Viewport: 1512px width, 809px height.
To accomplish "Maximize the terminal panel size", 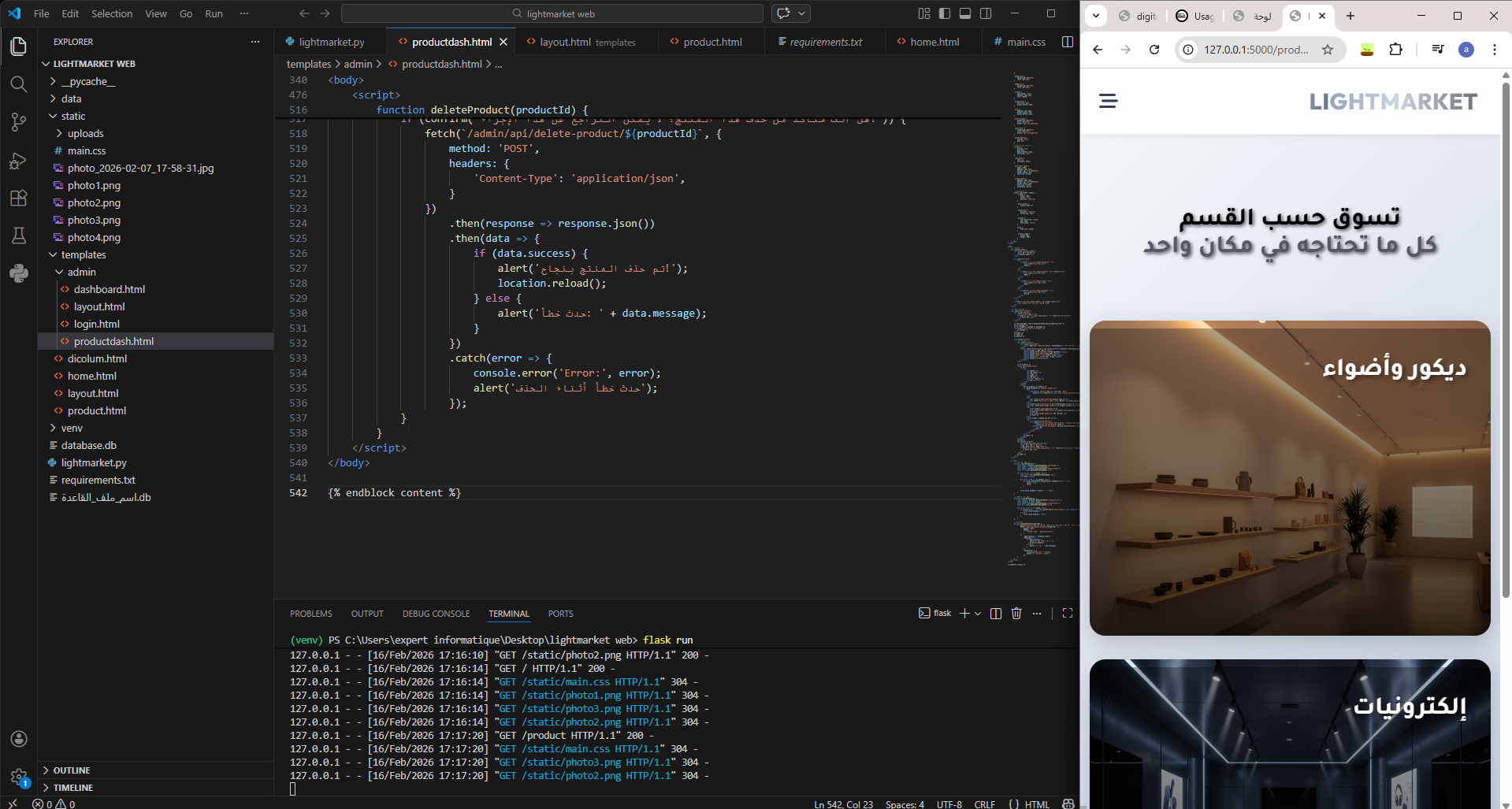I will (1068, 614).
